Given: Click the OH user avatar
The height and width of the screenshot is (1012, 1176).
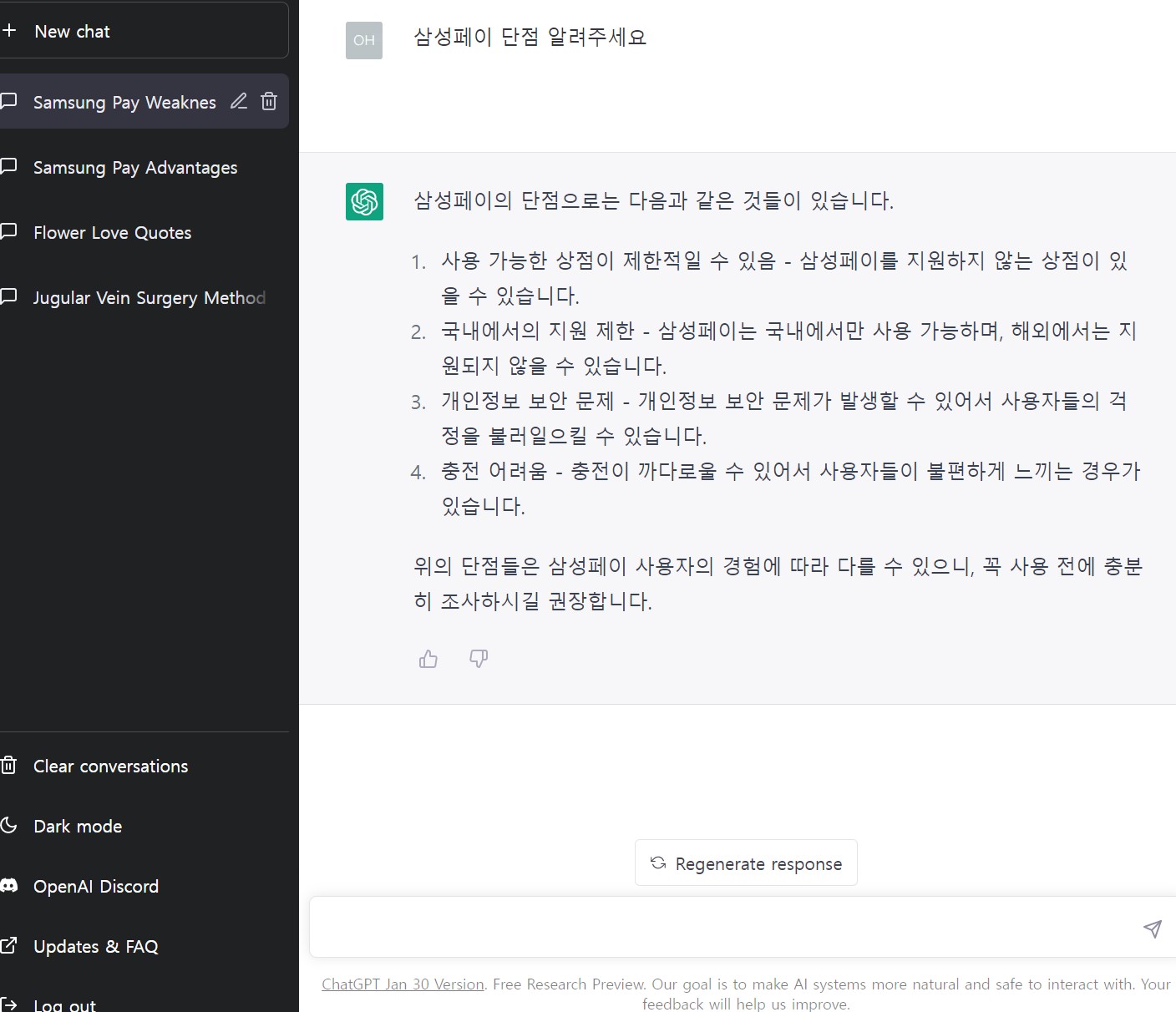Looking at the screenshot, I should [x=364, y=40].
